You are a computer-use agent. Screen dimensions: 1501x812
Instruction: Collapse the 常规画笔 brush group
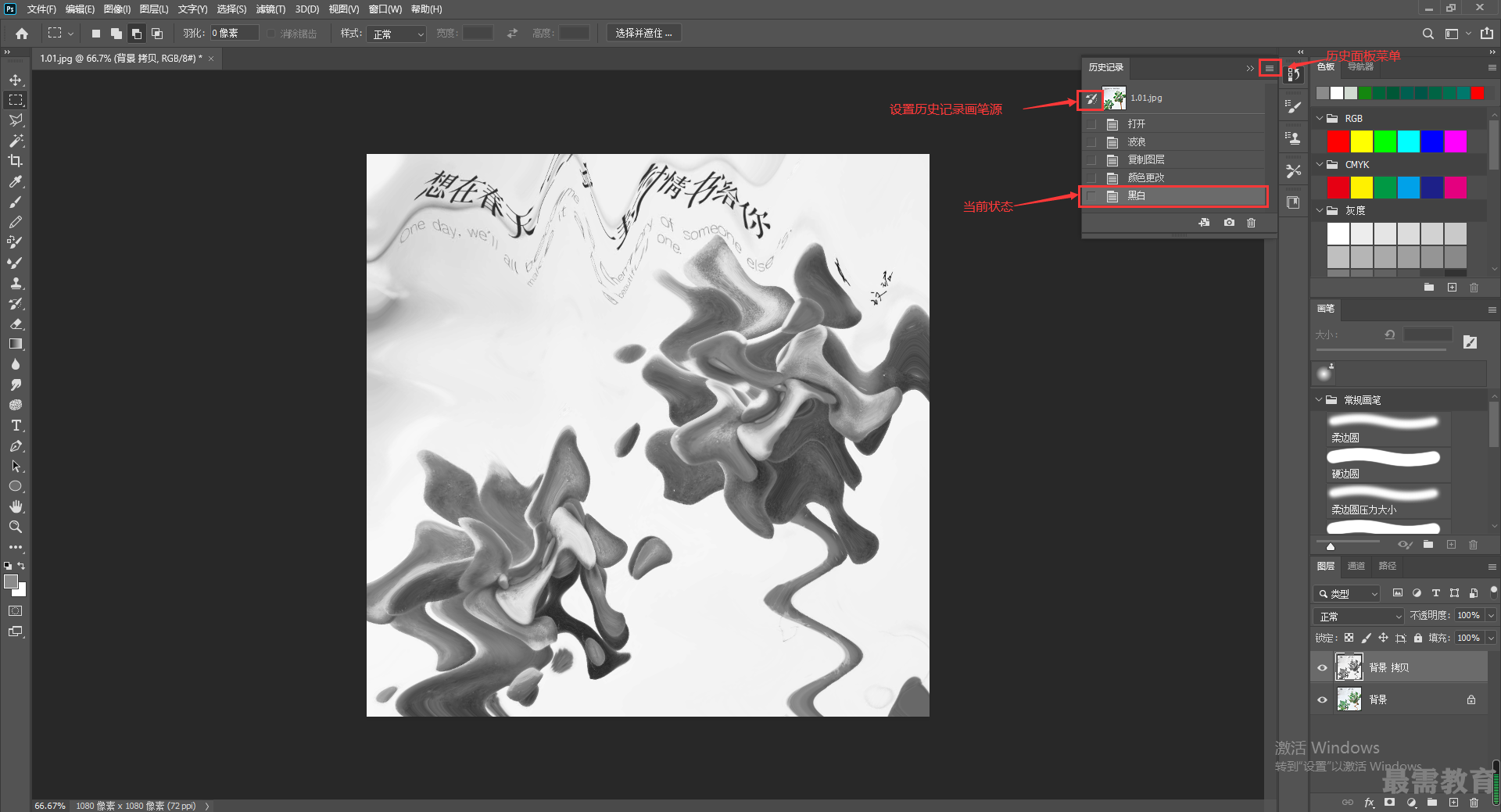pyautogui.click(x=1320, y=399)
